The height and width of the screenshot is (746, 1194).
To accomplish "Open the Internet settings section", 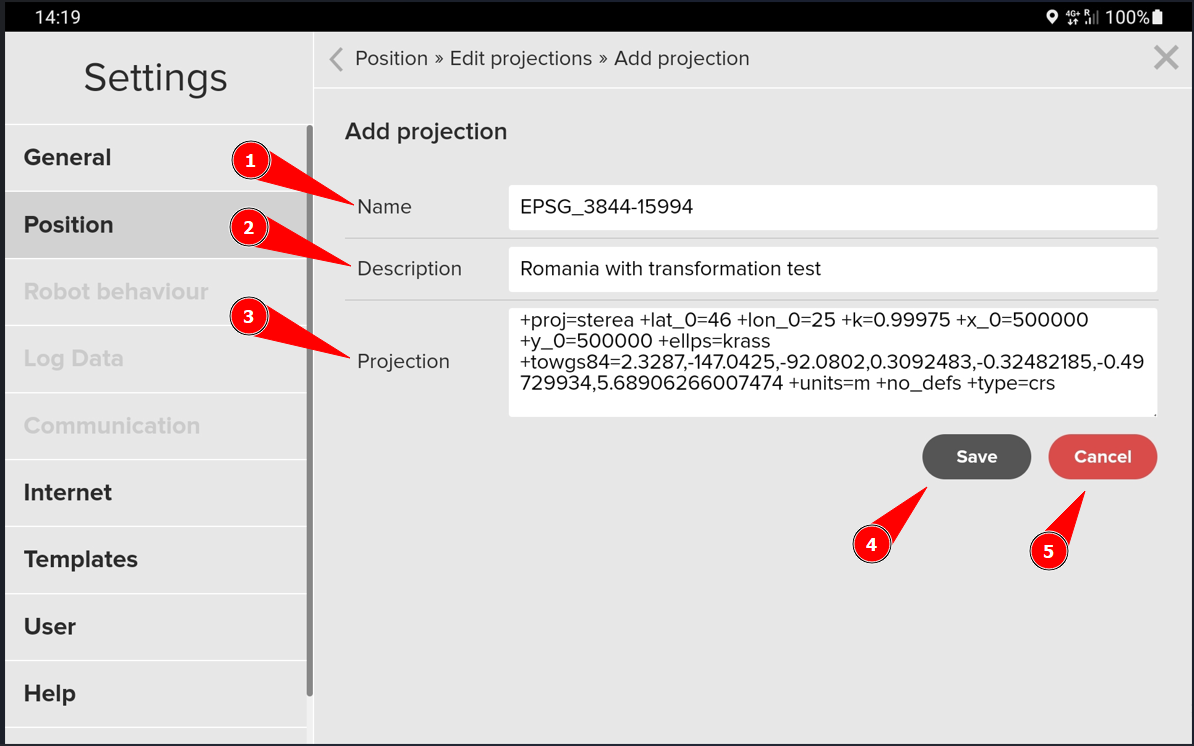I will click(68, 493).
